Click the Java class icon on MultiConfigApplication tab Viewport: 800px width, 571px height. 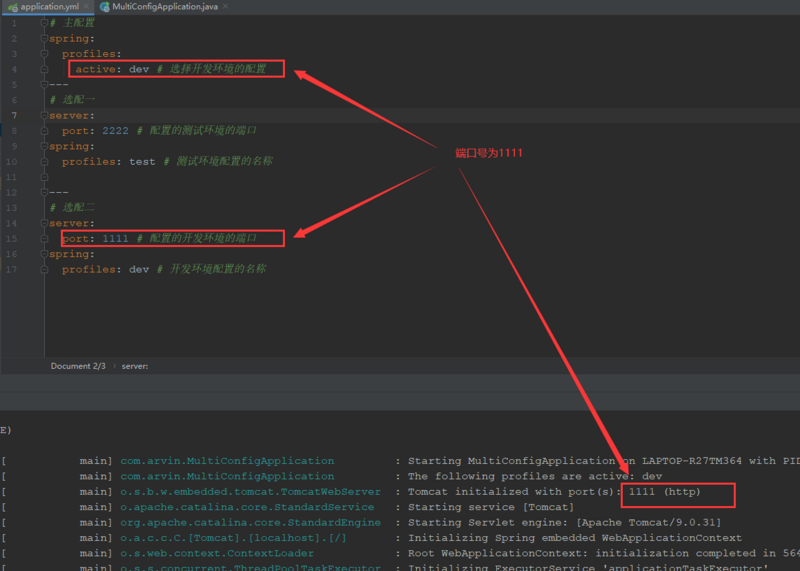click(105, 7)
